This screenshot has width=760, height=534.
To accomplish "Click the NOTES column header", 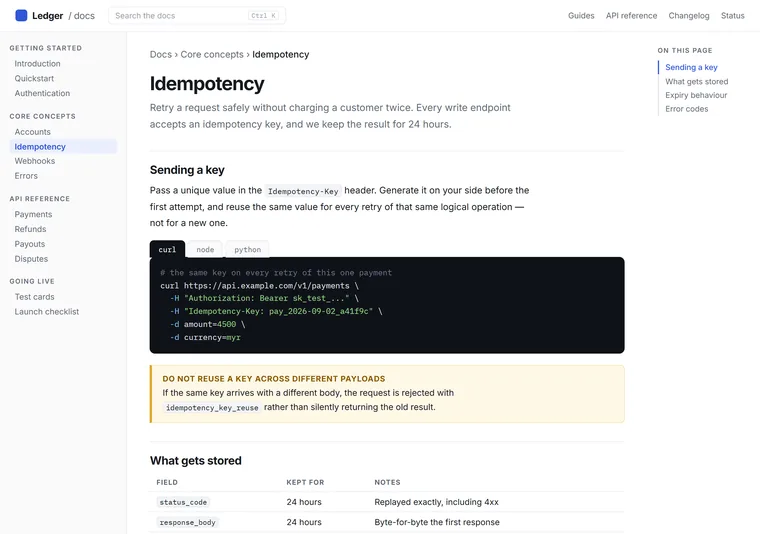I will (x=387, y=482).
